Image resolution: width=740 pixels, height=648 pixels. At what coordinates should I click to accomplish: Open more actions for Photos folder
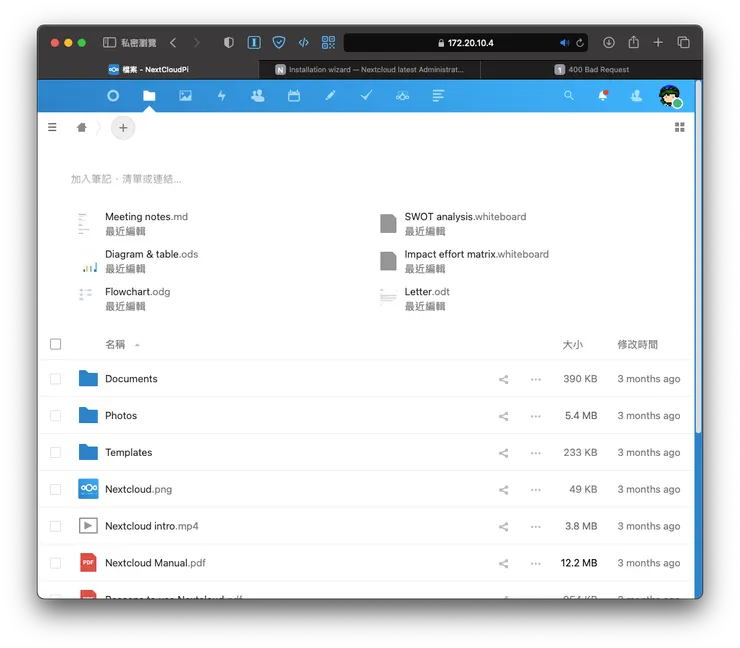tap(536, 416)
